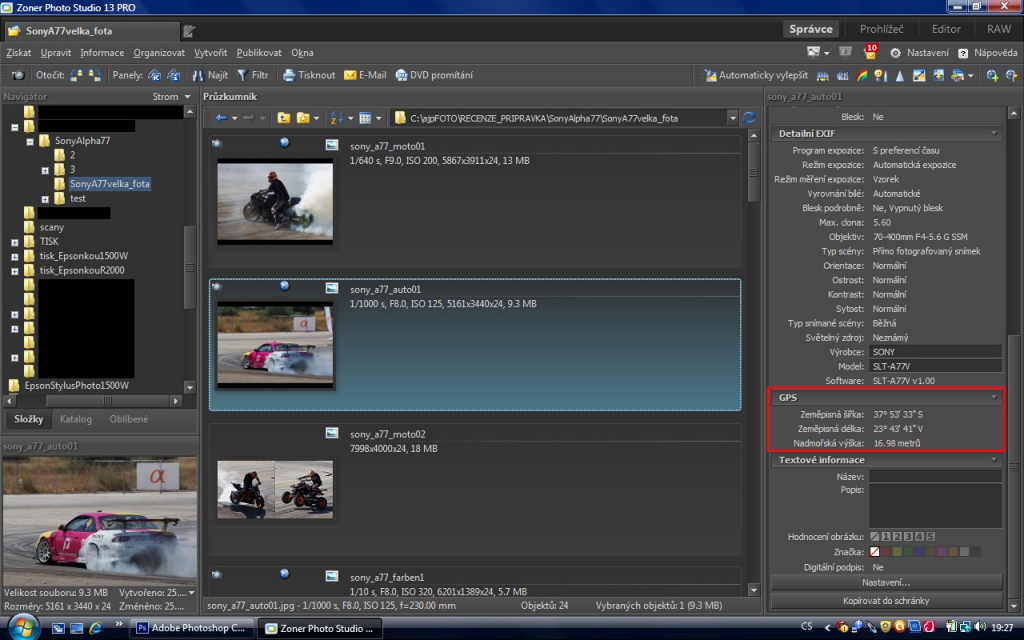Switch to the Prohlížeč tab
Viewport: 1024px width, 640px height.
tap(881, 29)
